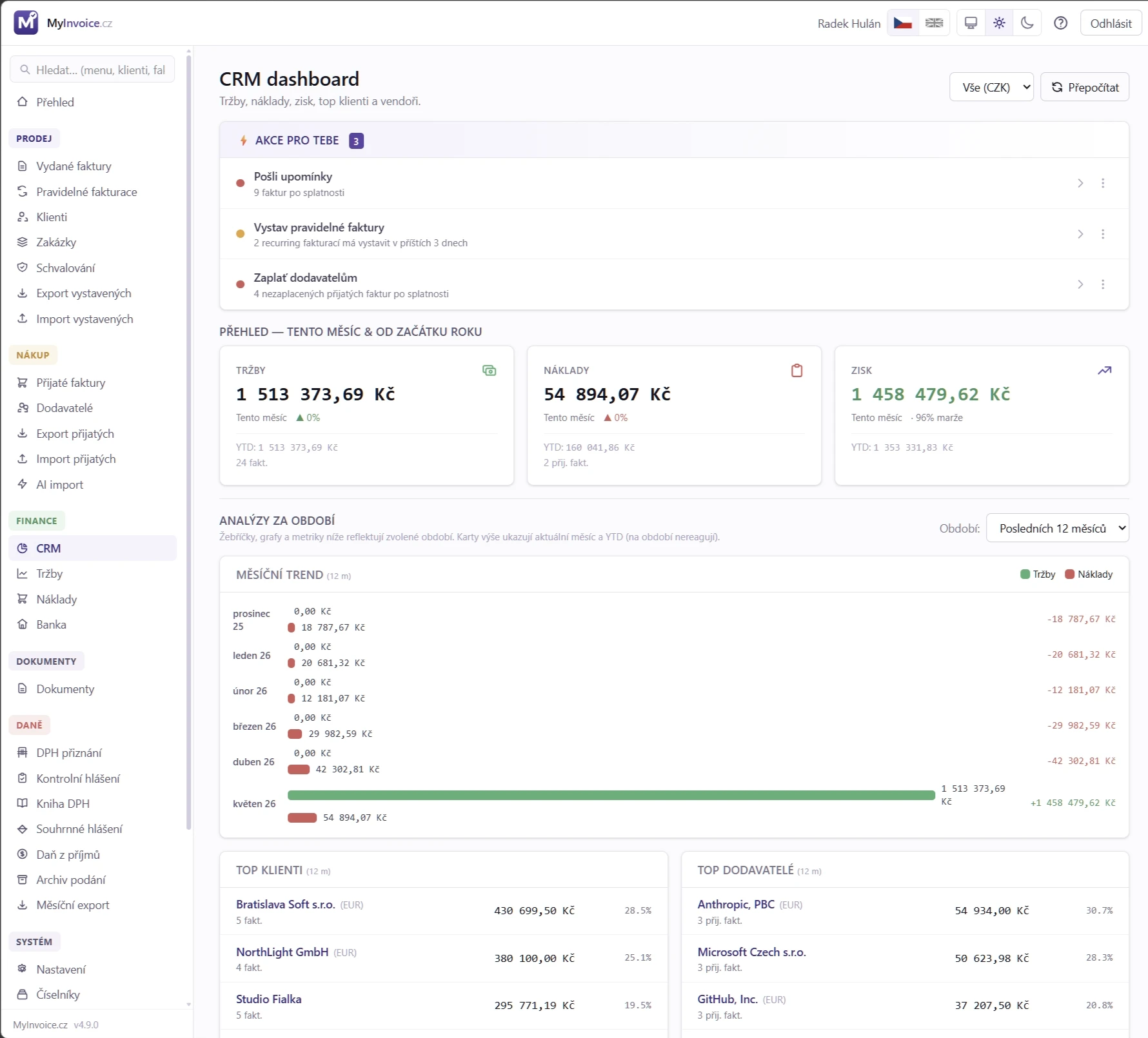Expand Pošli upomínky action chevron
Image resolution: width=1148 pixels, height=1038 pixels.
click(x=1080, y=183)
